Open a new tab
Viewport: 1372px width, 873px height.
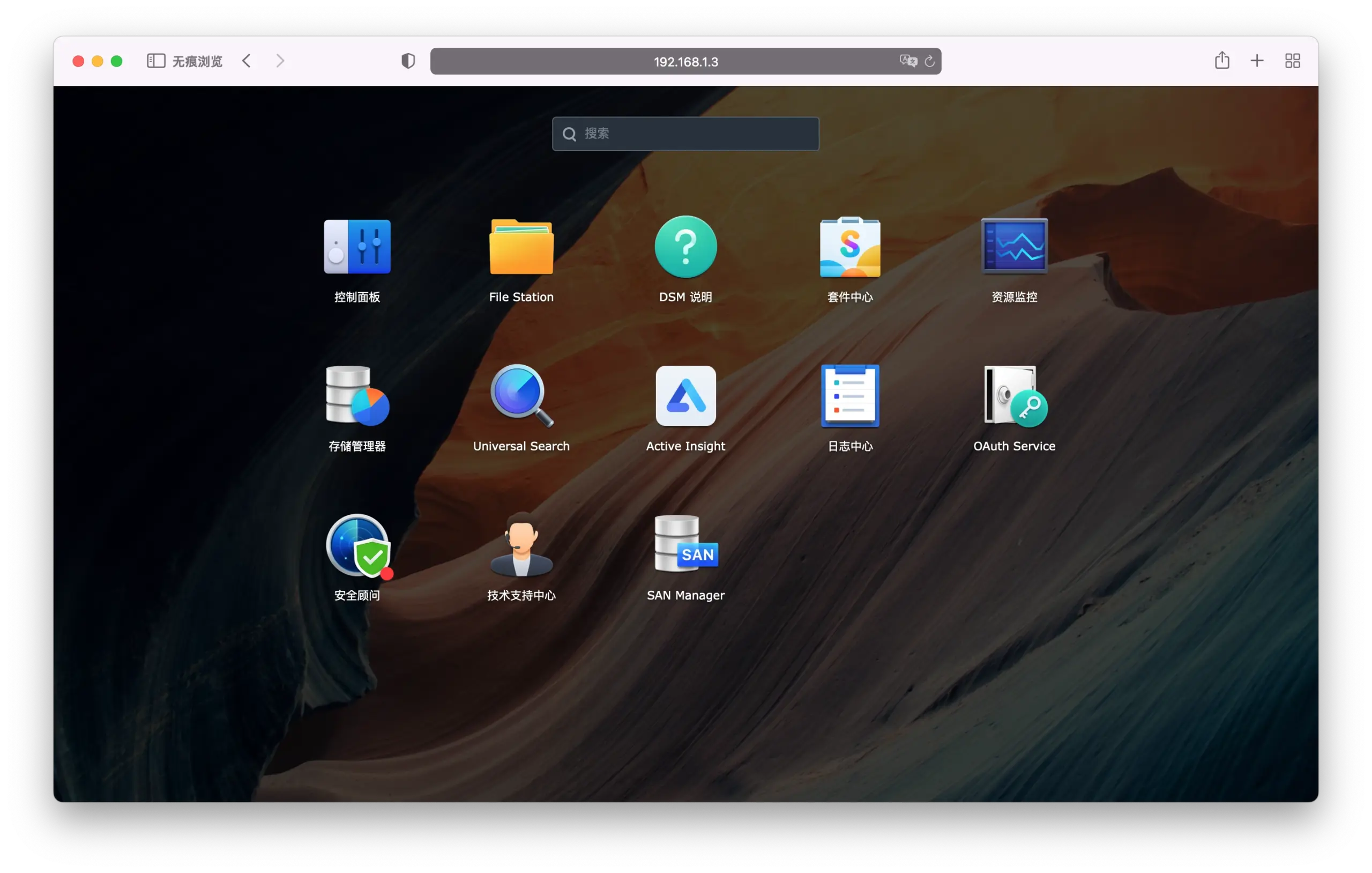[1257, 61]
